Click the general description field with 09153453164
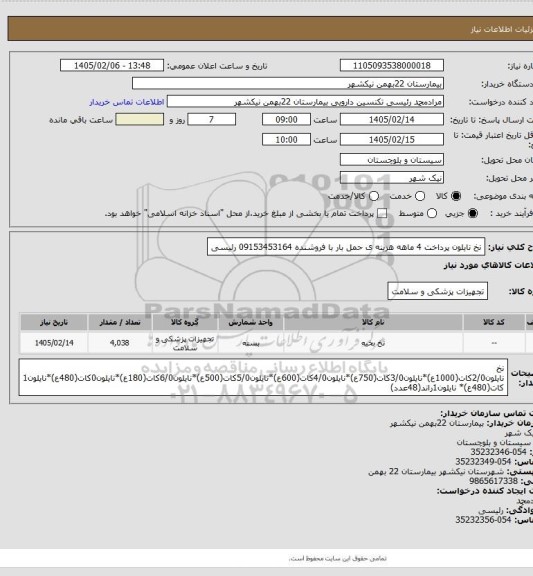The height and width of the screenshot is (576, 533). point(346,247)
